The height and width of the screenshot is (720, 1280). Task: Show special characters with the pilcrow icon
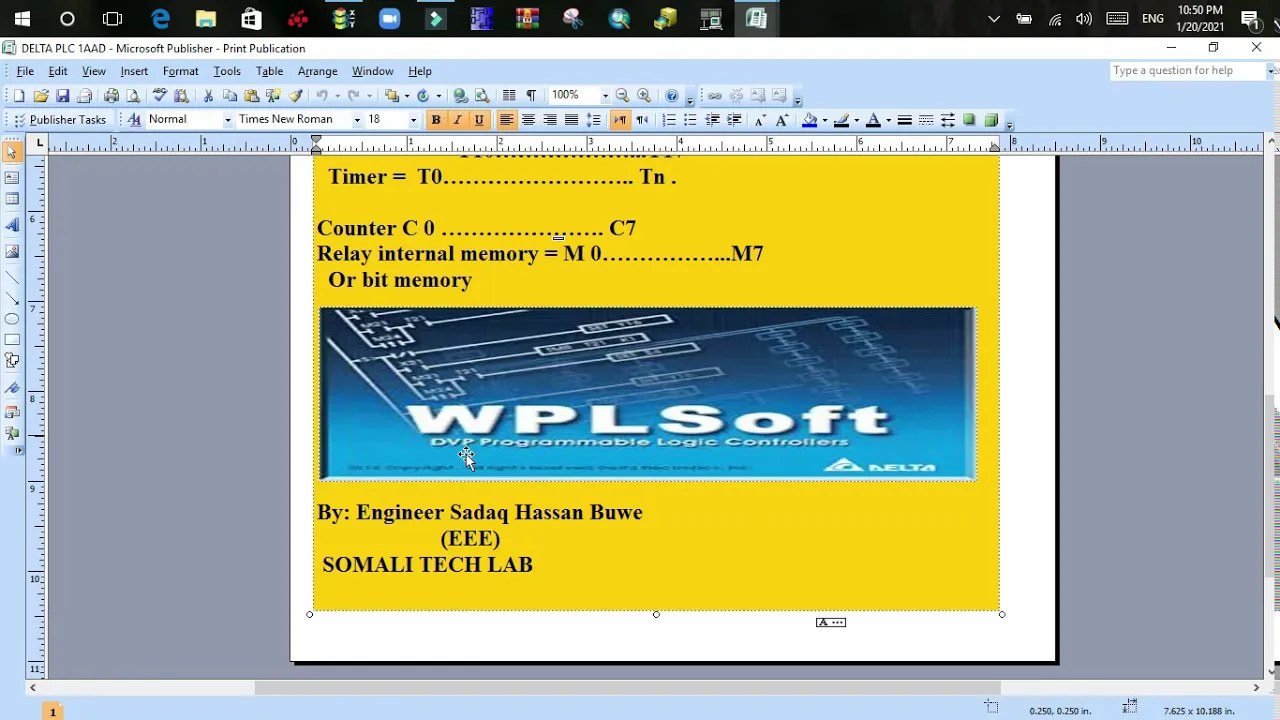pos(531,96)
